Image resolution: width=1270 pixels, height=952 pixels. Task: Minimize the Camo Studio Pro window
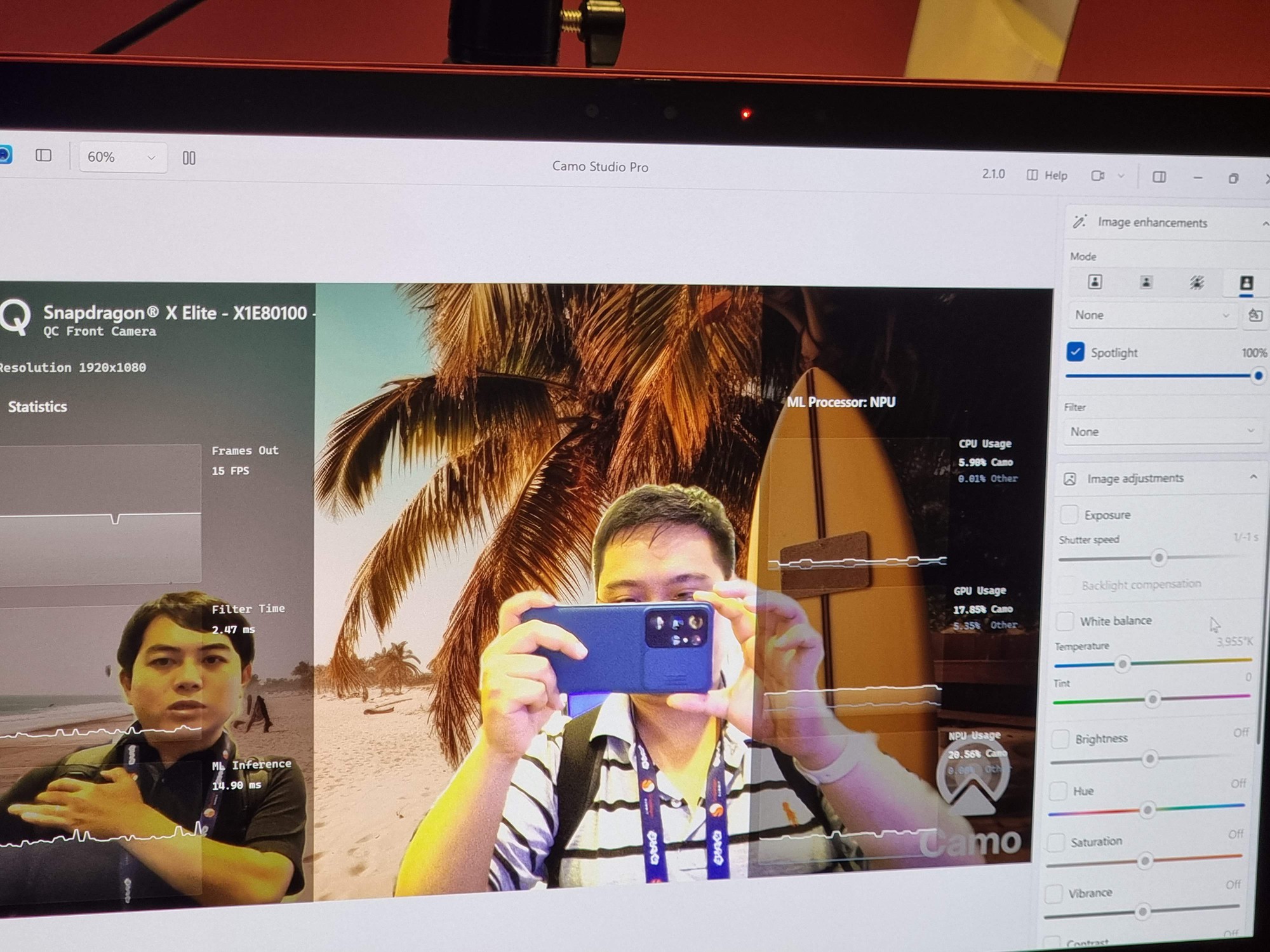click(1198, 178)
